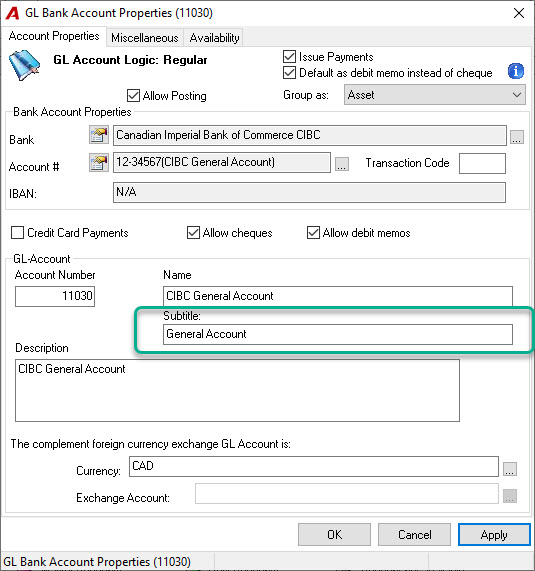
Task: Click the Account Number field 11030
Action: pos(55,296)
